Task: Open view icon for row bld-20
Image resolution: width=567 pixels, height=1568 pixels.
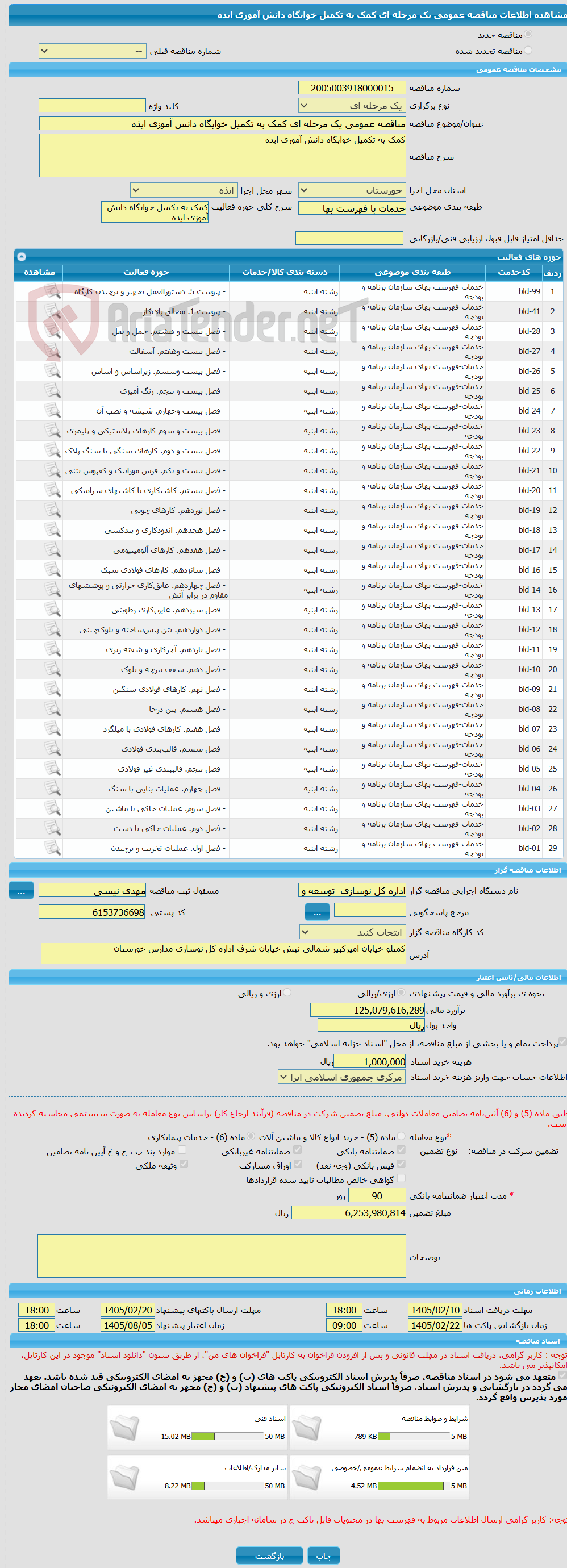Action: [x=52, y=490]
